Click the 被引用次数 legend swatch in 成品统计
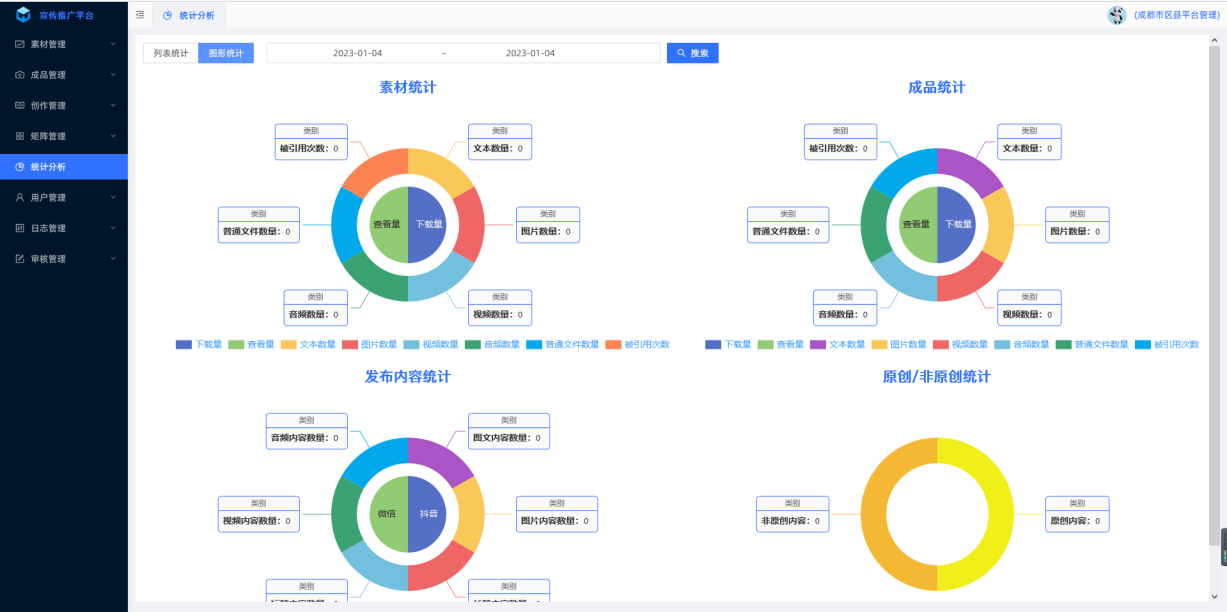This screenshot has width=1227, height=612. (1142, 344)
